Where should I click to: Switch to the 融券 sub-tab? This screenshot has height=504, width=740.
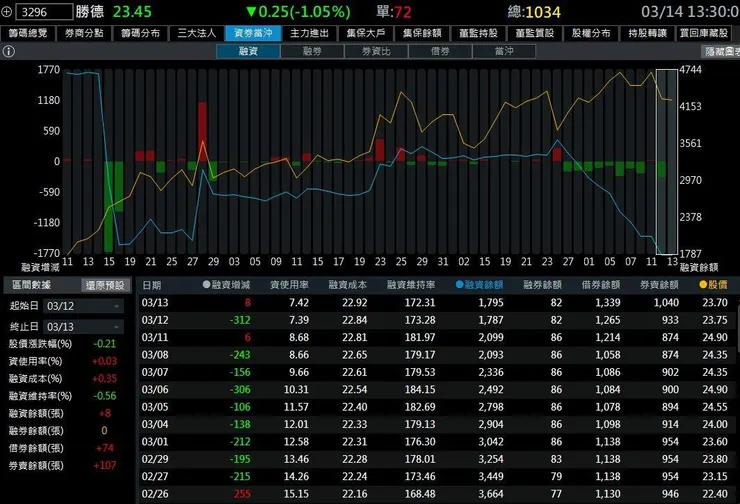click(x=312, y=51)
